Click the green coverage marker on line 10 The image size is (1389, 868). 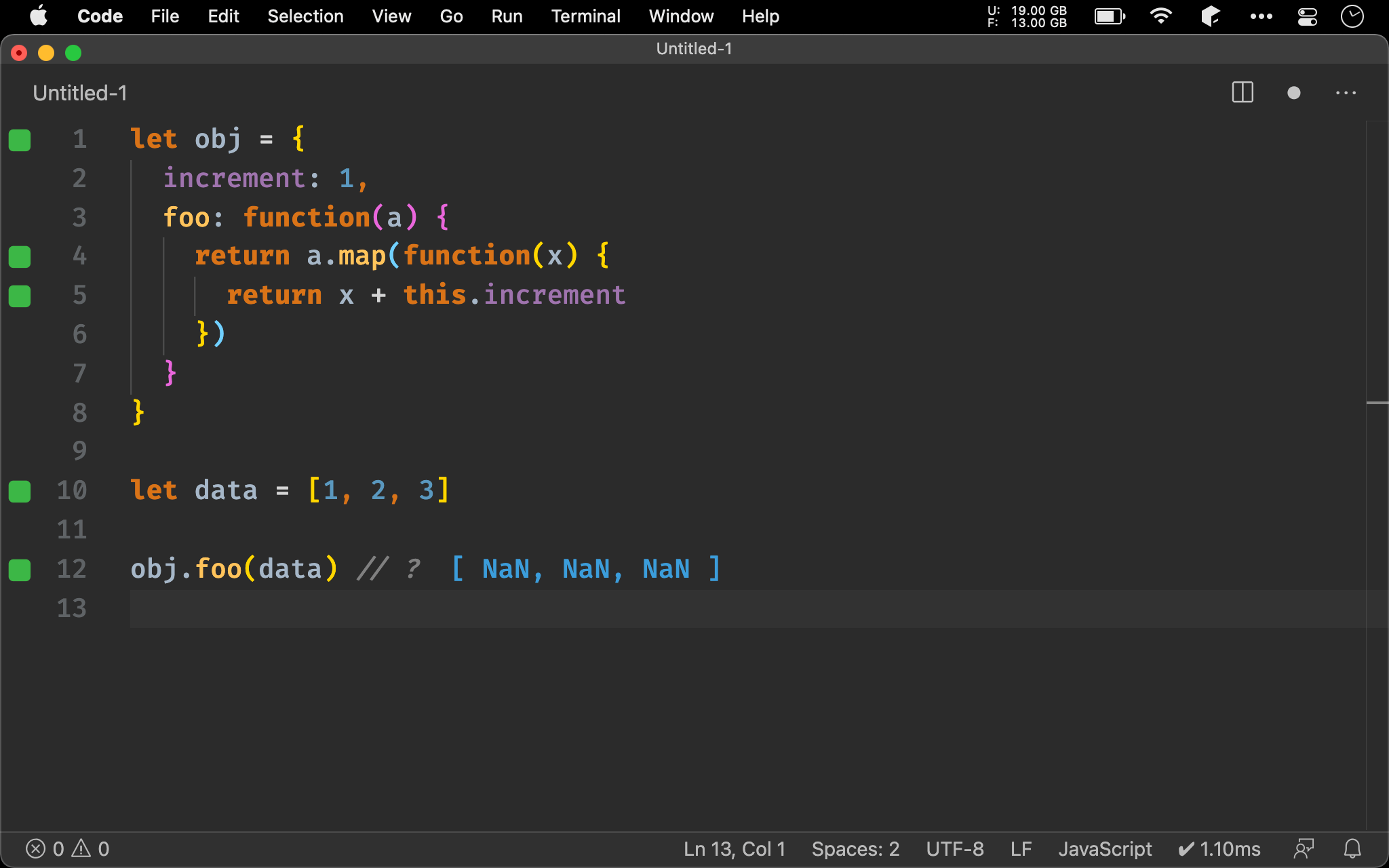point(20,492)
